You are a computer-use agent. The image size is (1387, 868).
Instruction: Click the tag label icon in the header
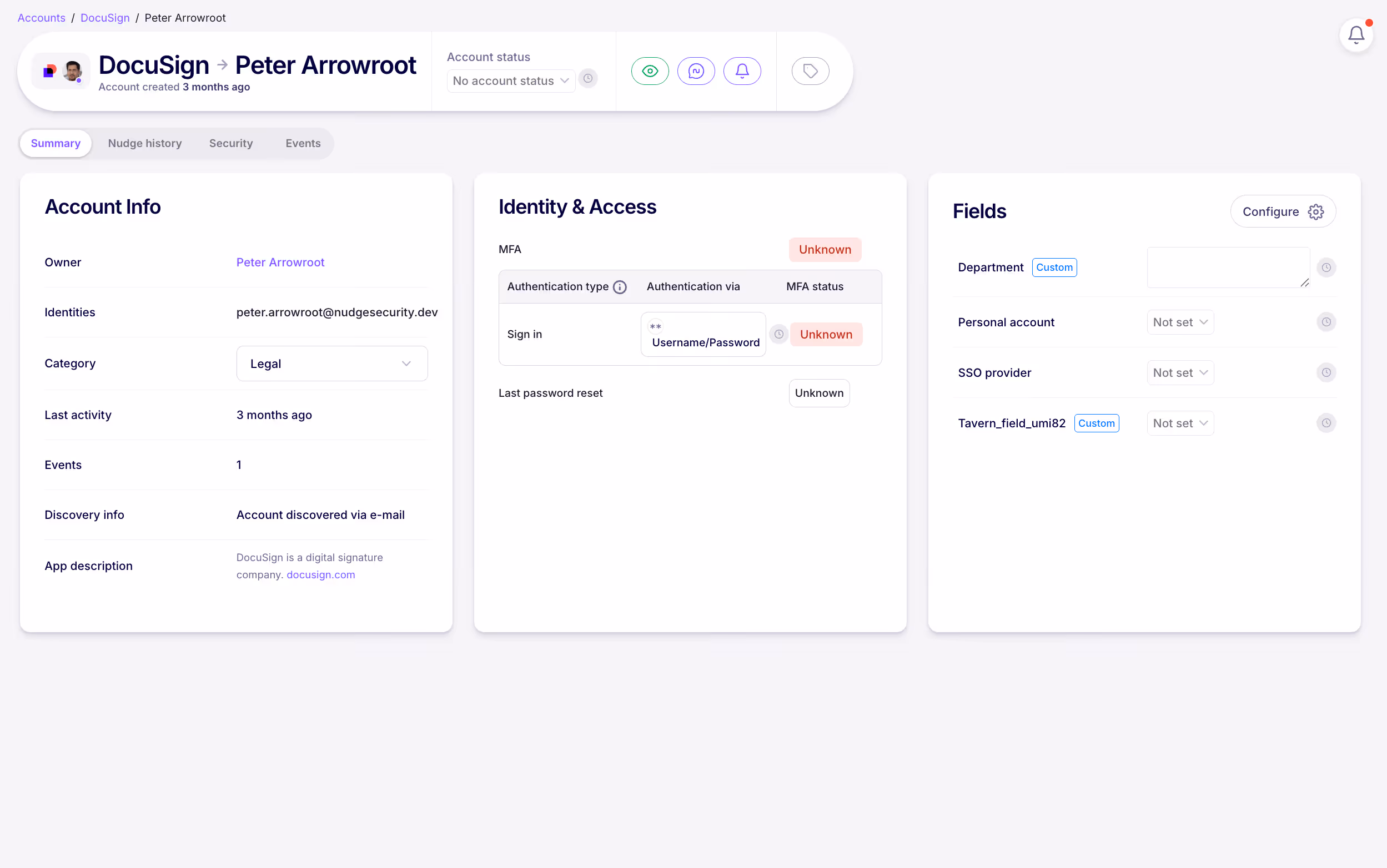click(810, 70)
